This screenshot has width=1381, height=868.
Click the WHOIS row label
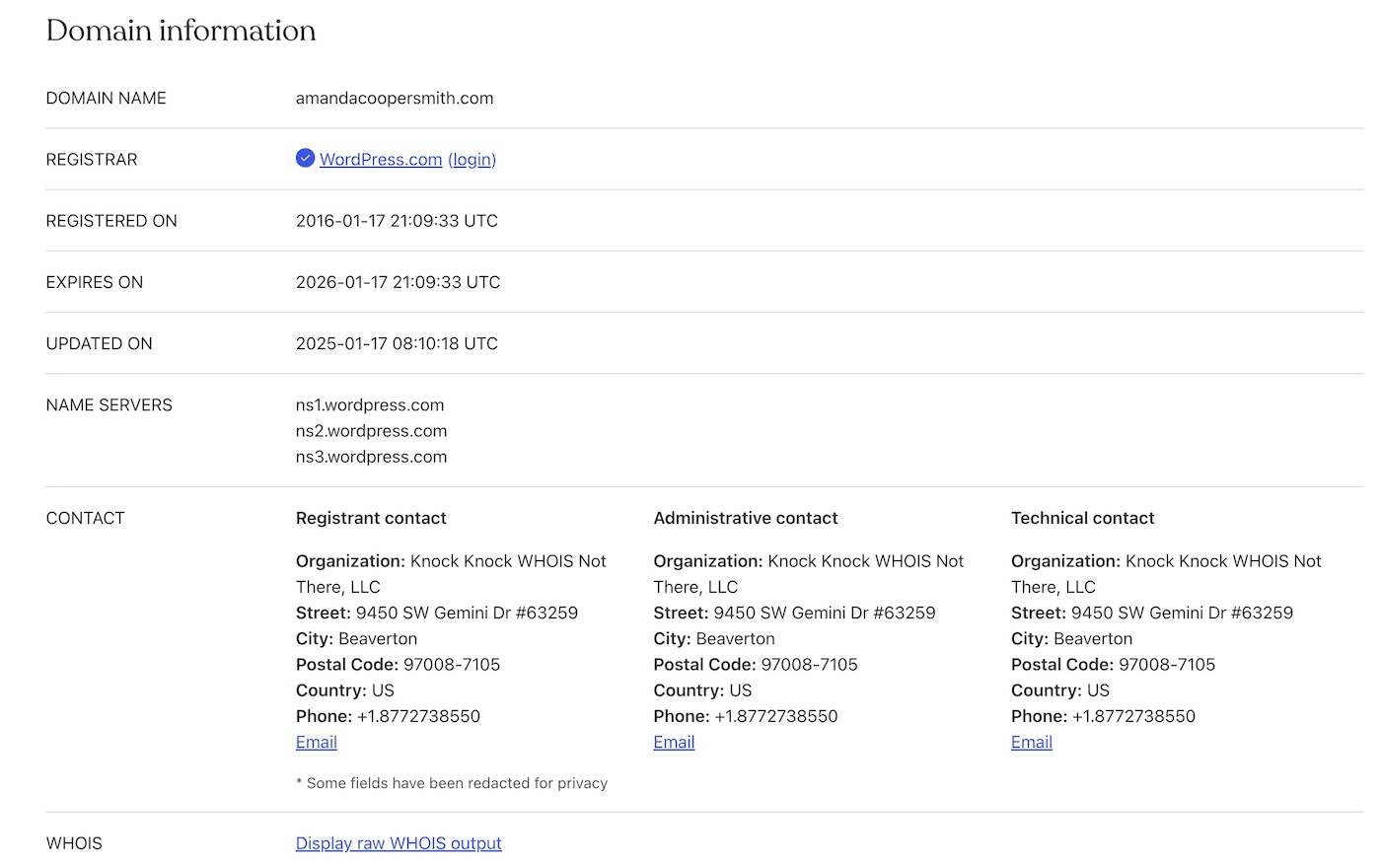pos(74,843)
